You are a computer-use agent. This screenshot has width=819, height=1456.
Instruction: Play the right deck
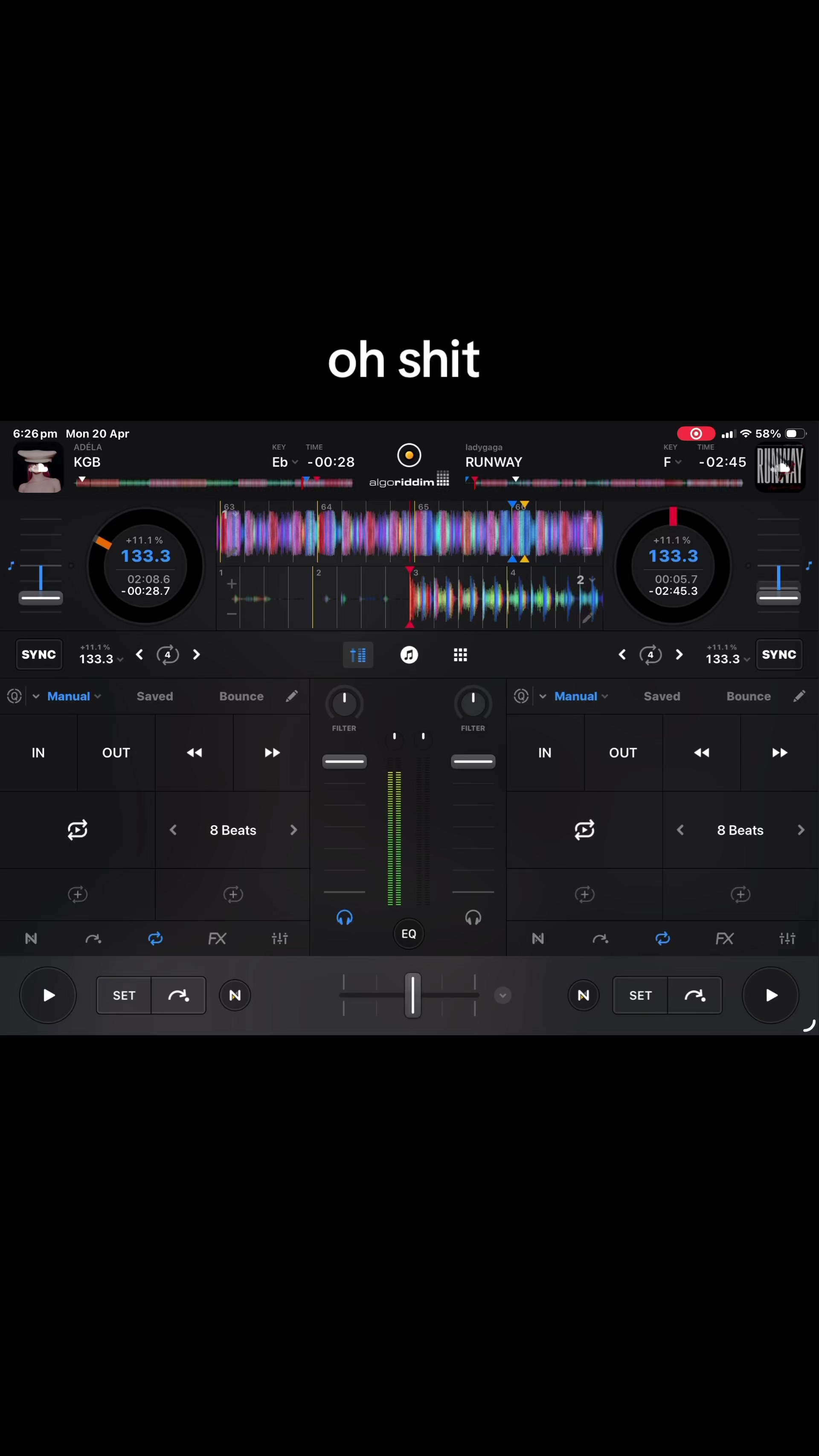tap(770, 996)
